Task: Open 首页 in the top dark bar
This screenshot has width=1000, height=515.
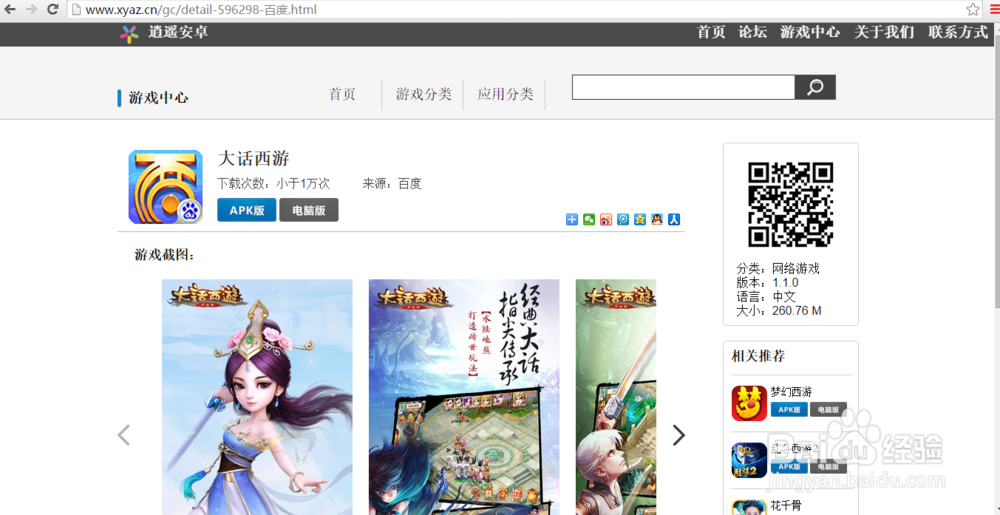Action: tap(711, 33)
